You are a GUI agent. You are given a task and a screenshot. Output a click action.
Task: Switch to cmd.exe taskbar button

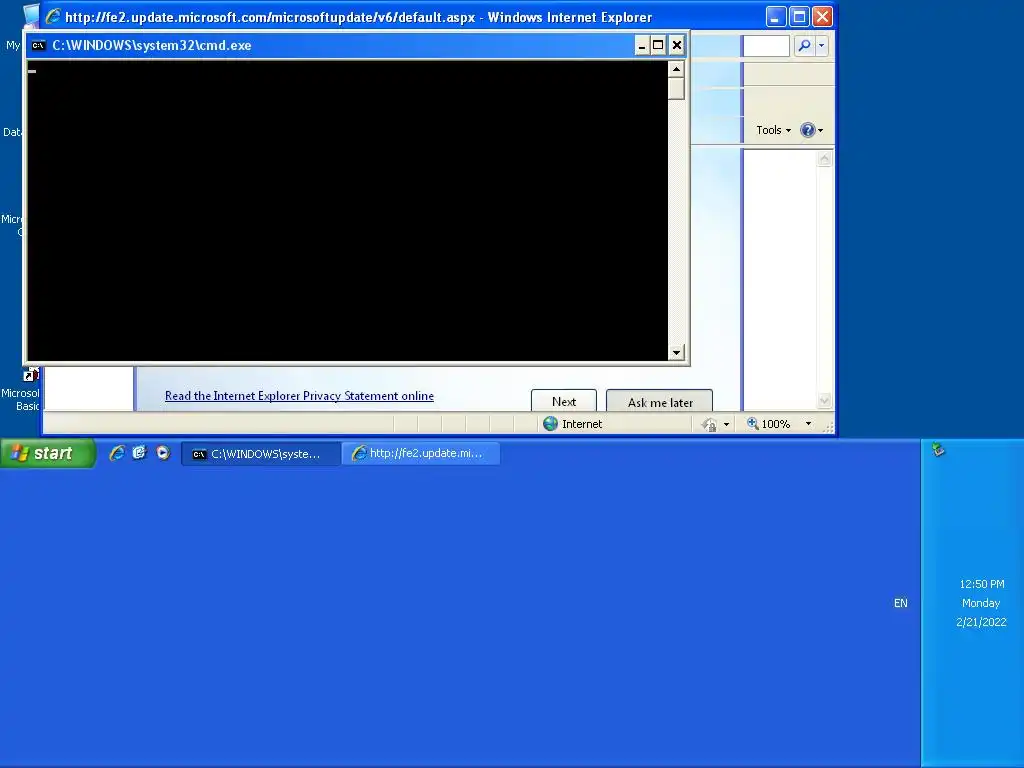click(261, 454)
